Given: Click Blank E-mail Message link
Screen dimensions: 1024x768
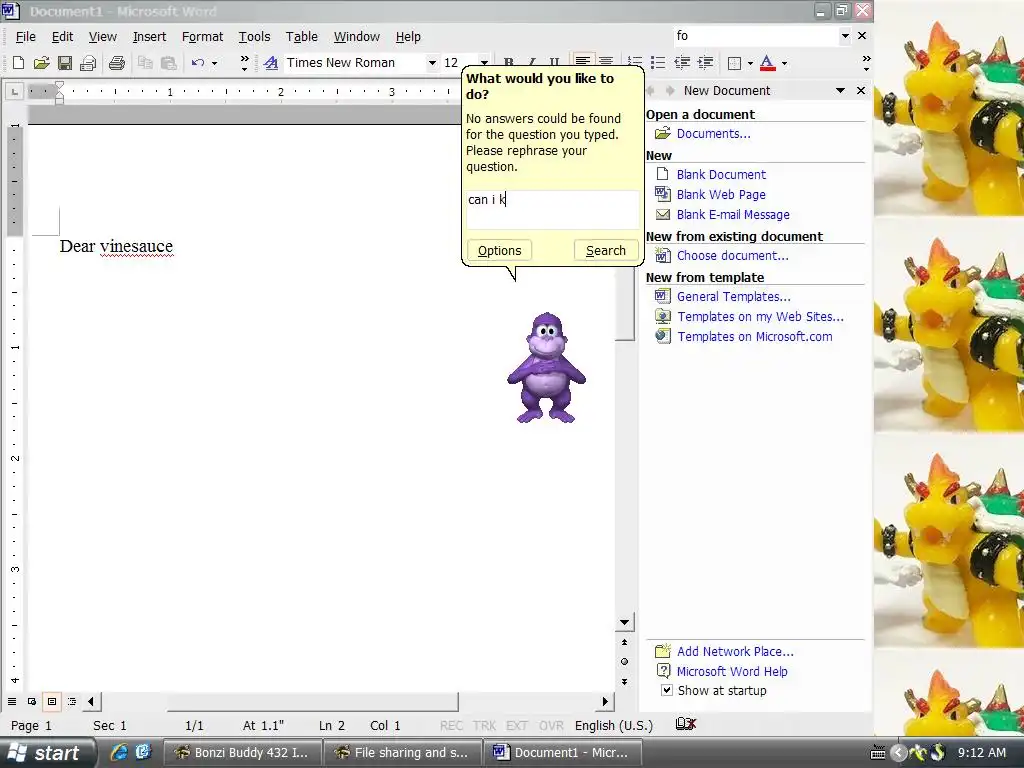Looking at the screenshot, I should click(x=733, y=215).
